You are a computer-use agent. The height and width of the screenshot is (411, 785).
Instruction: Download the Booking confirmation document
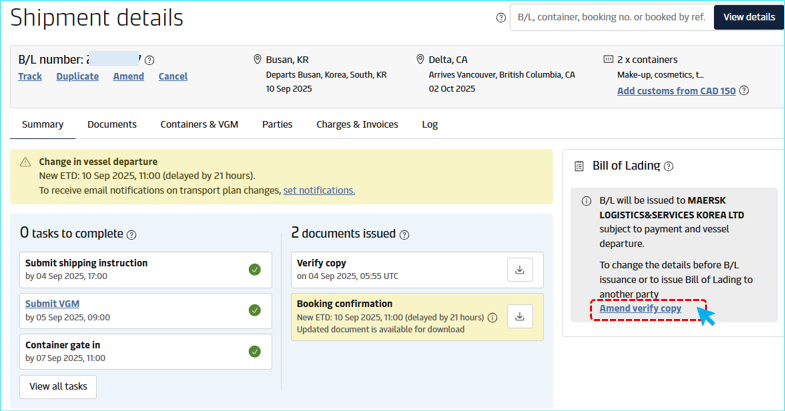[519, 317]
